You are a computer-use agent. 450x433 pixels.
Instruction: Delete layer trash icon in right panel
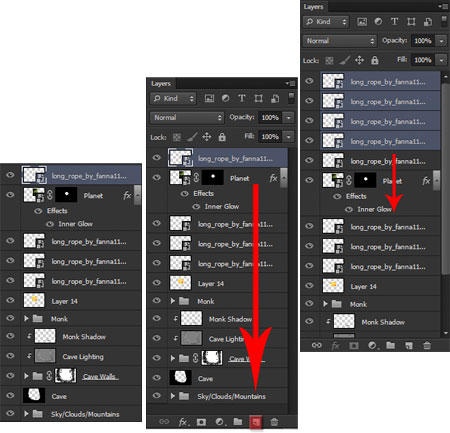(427, 346)
